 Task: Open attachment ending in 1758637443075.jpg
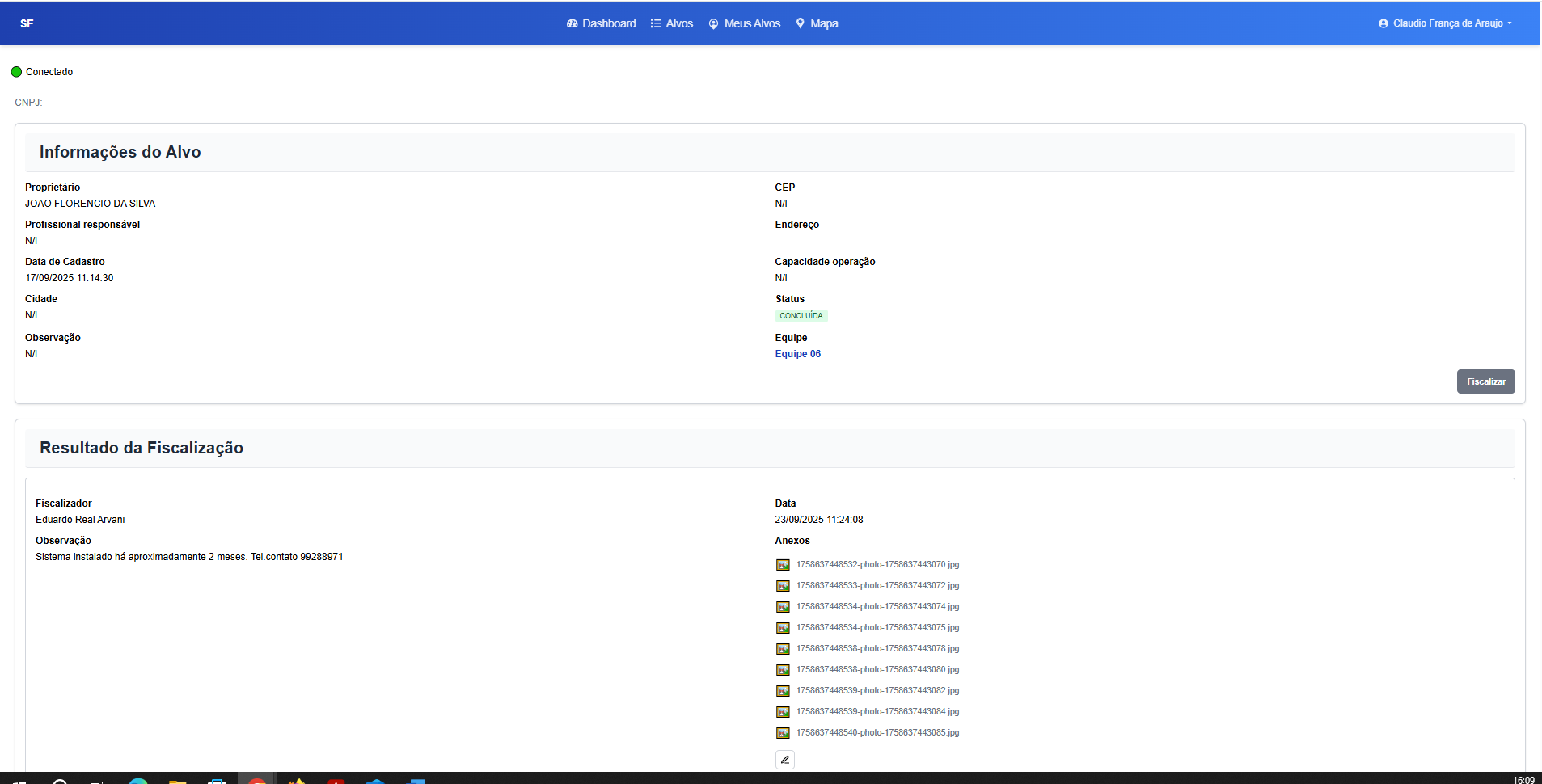click(877, 628)
